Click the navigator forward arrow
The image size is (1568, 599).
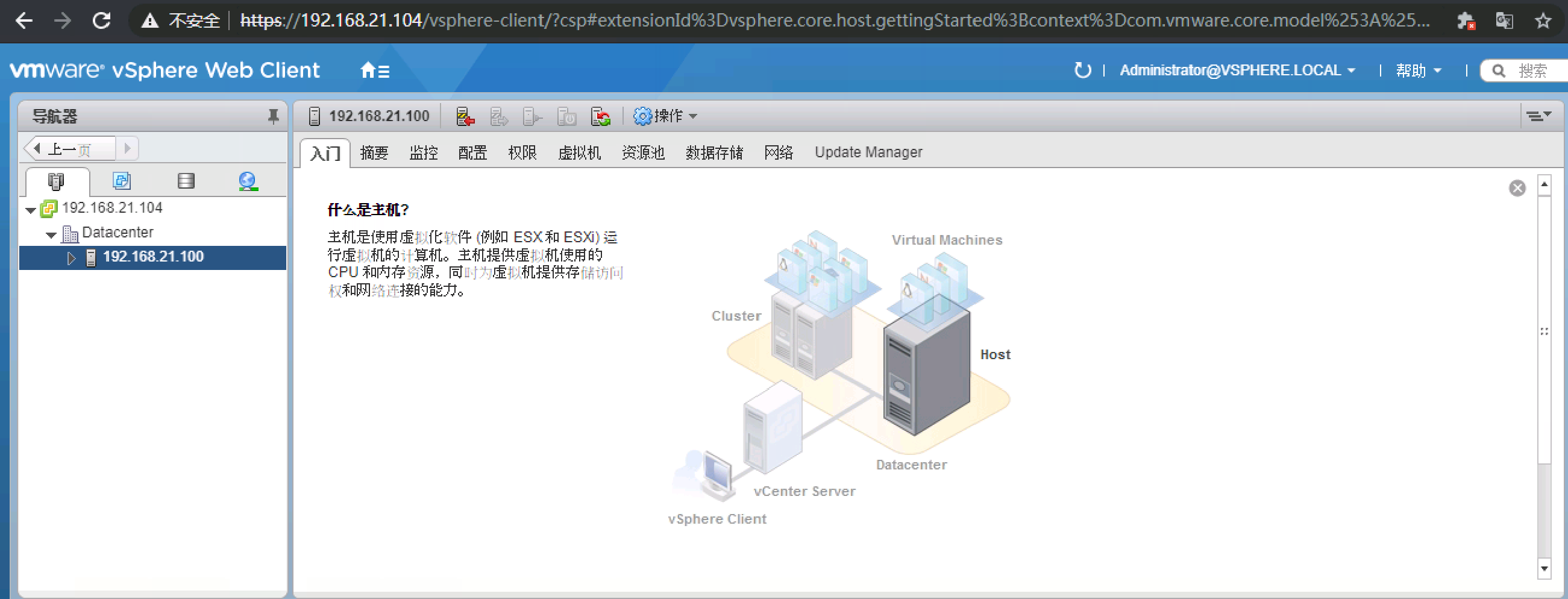click(127, 148)
